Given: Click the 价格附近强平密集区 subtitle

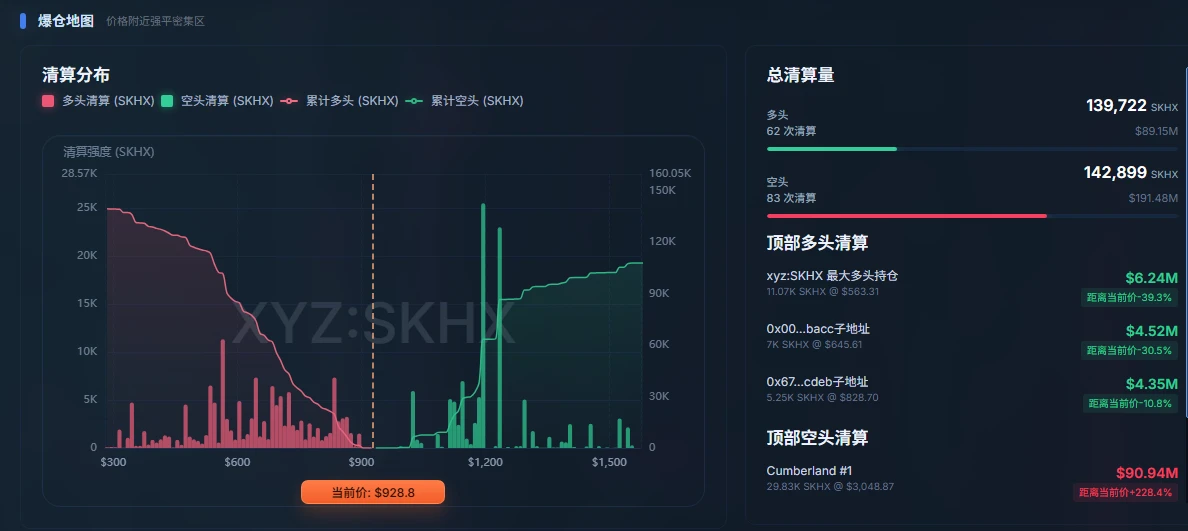Looking at the screenshot, I should 155,21.
